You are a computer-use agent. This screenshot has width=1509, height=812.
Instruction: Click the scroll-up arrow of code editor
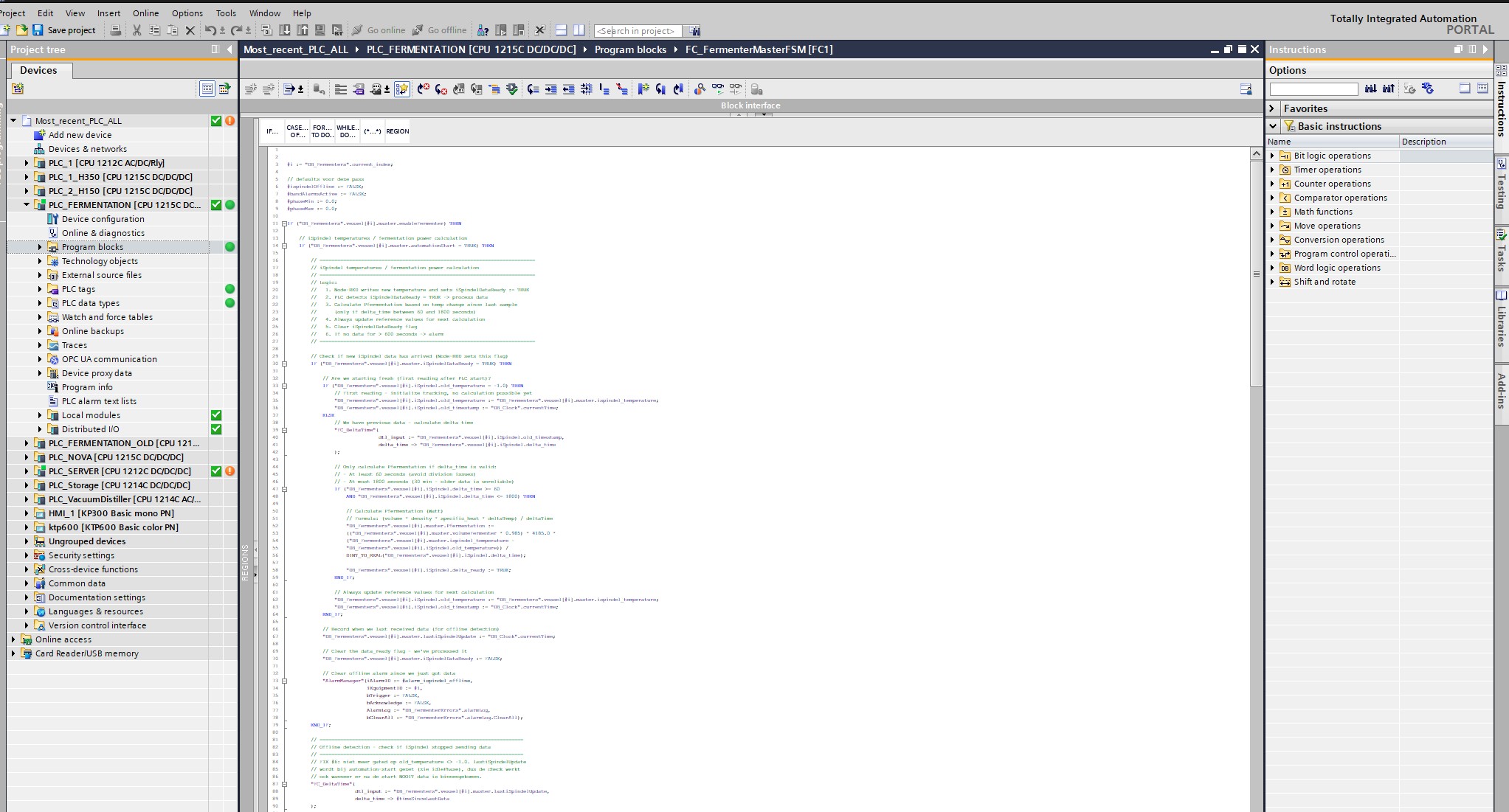click(1256, 153)
